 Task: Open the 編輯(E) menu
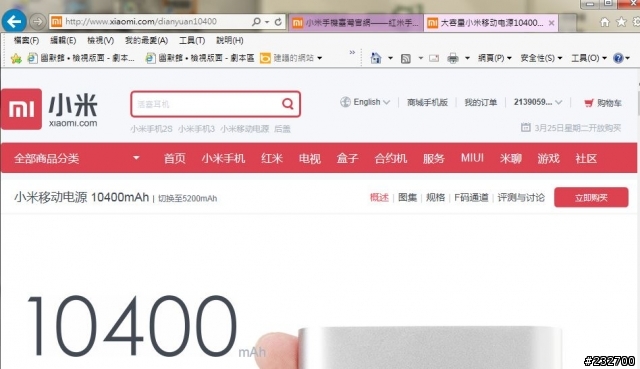(x=63, y=40)
